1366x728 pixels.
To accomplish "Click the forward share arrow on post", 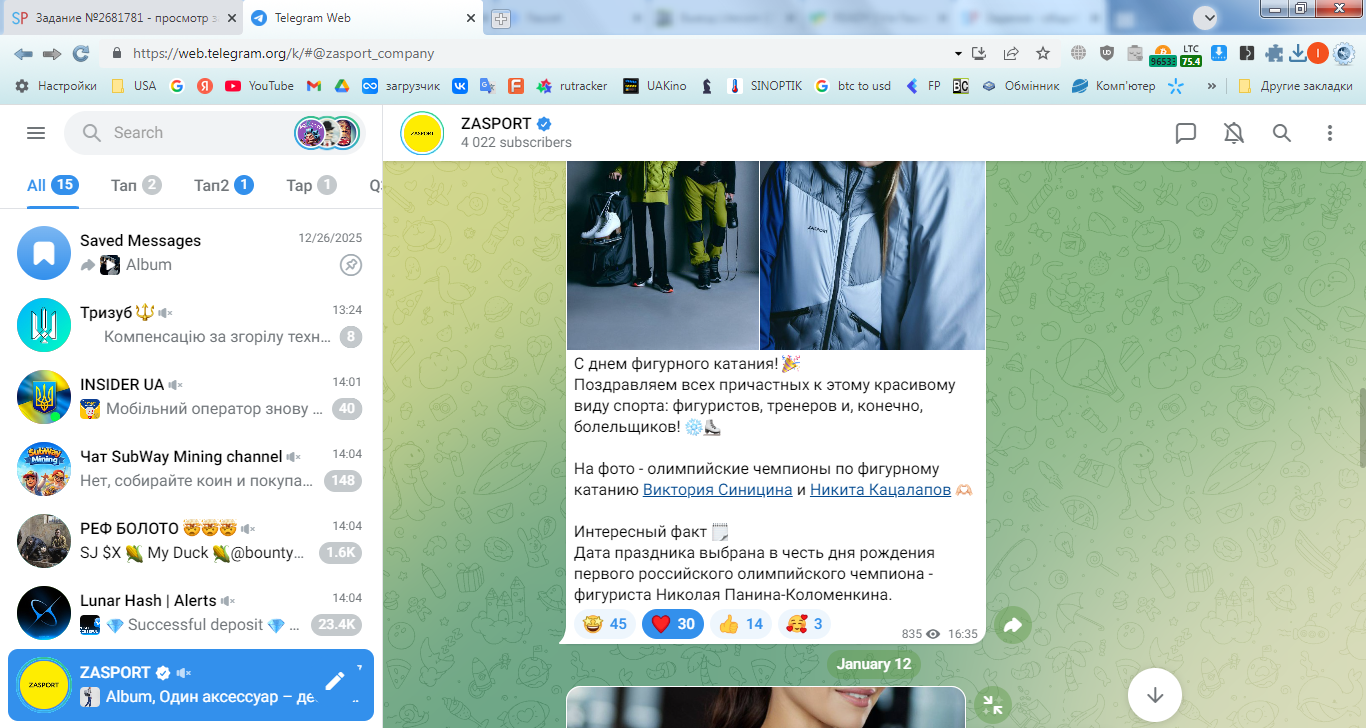I will (x=1012, y=625).
